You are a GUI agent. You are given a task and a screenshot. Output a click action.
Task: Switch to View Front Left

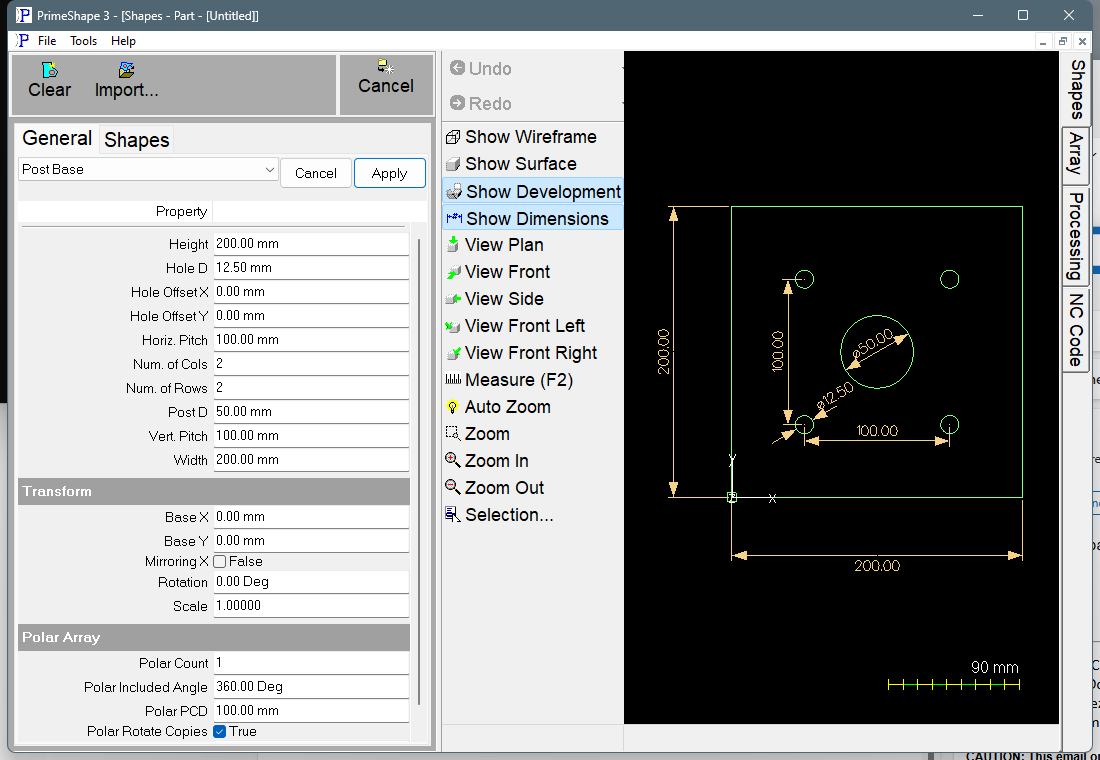[x=516, y=326]
